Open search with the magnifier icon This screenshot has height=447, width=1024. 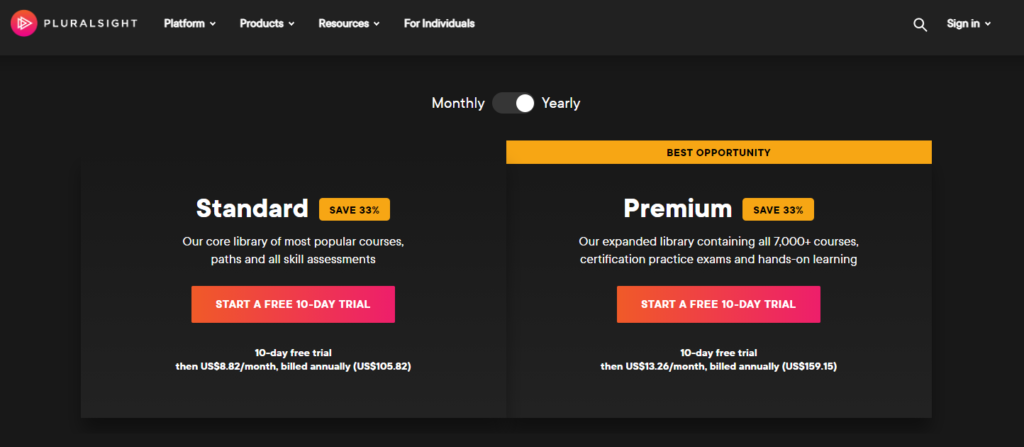point(920,24)
